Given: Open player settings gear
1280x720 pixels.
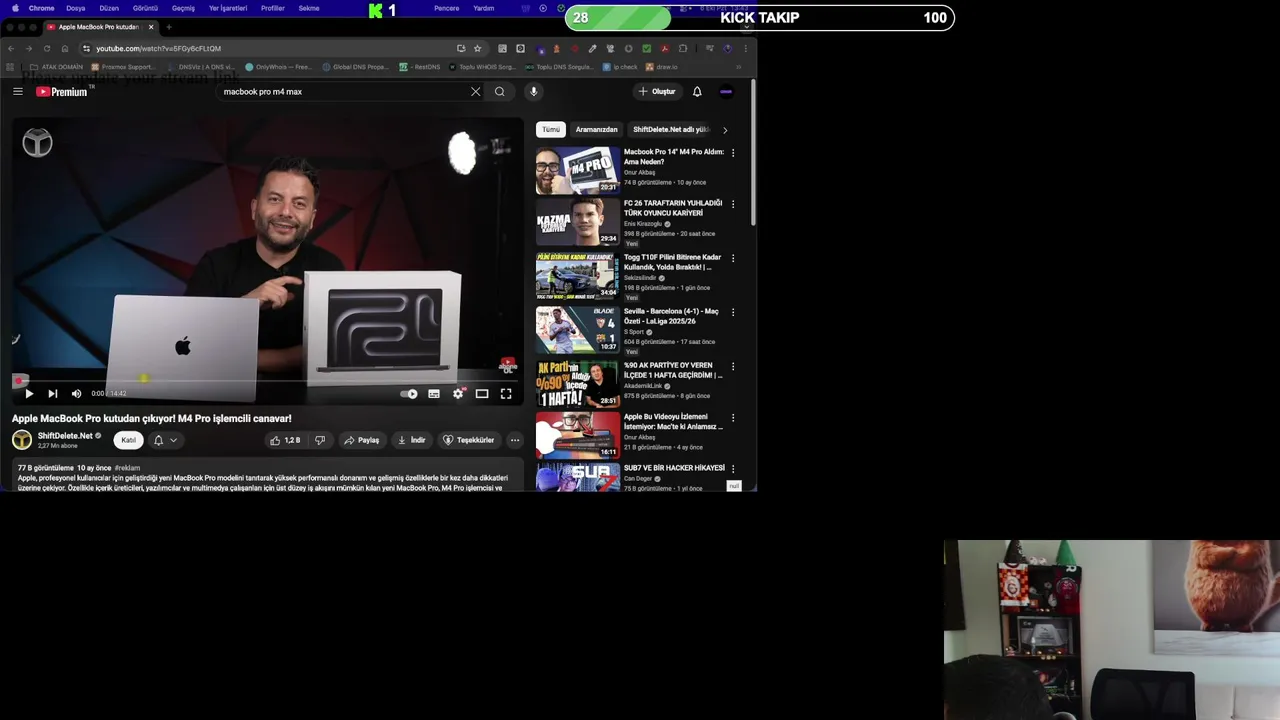Looking at the screenshot, I should click(458, 393).
